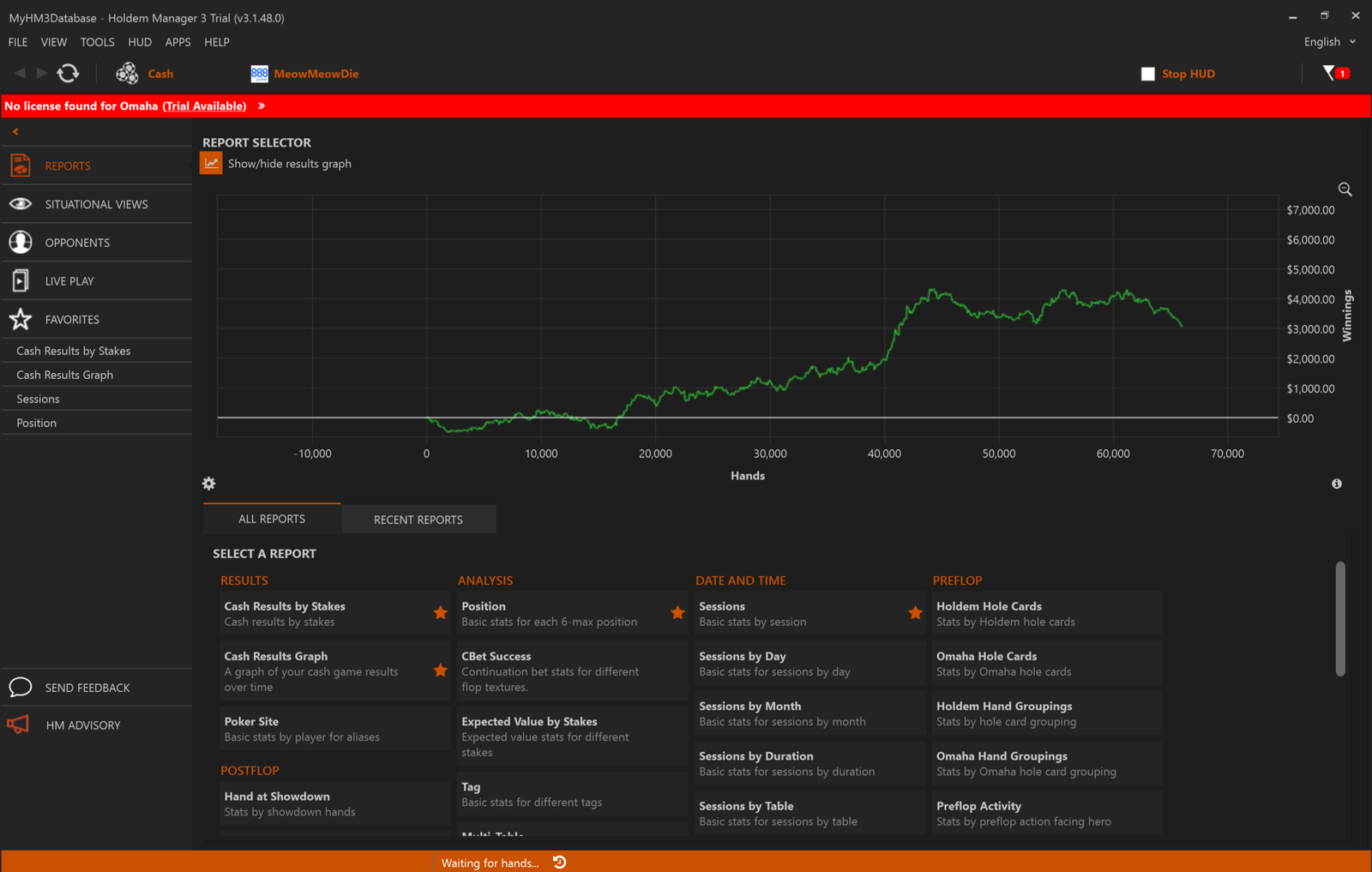This screenshot has height=872, width=1372.
Task: Open the Tag report
Action: 572,794
